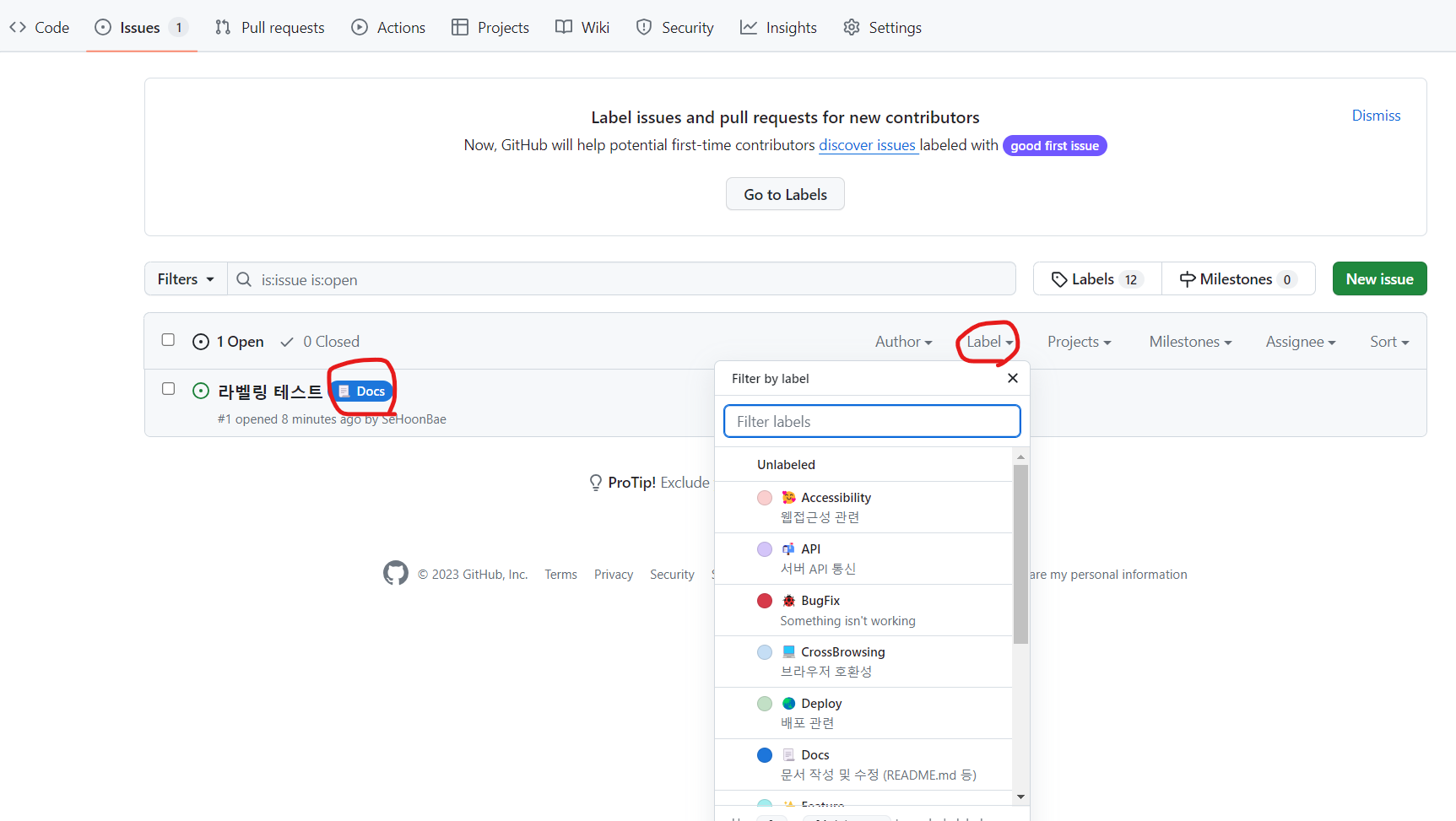This screenshot has height=821, width=1456.
Task: Go to the Actions tab
Action: [x=388, y=27]
